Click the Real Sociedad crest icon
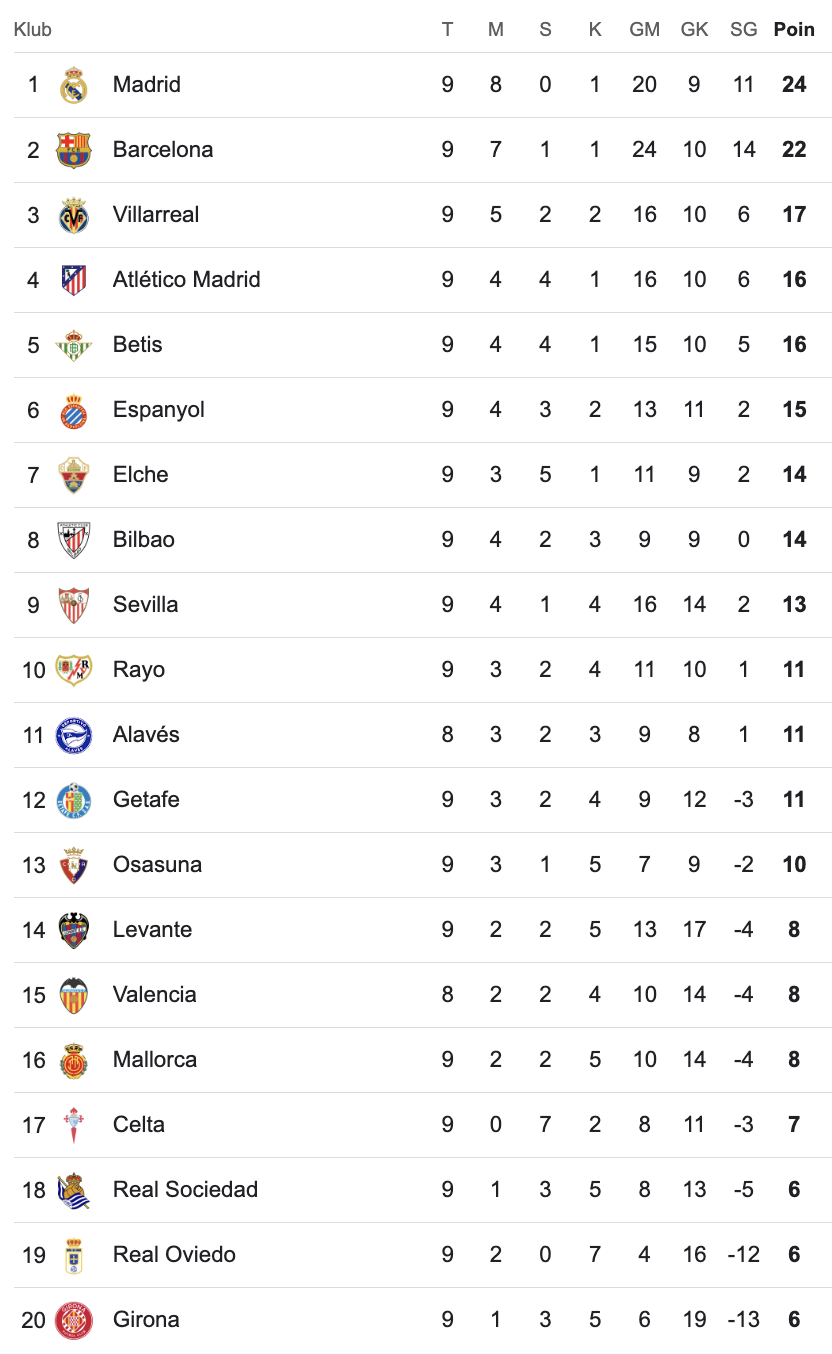Screen dimensions: 832x1354 tap(74, 1190)
